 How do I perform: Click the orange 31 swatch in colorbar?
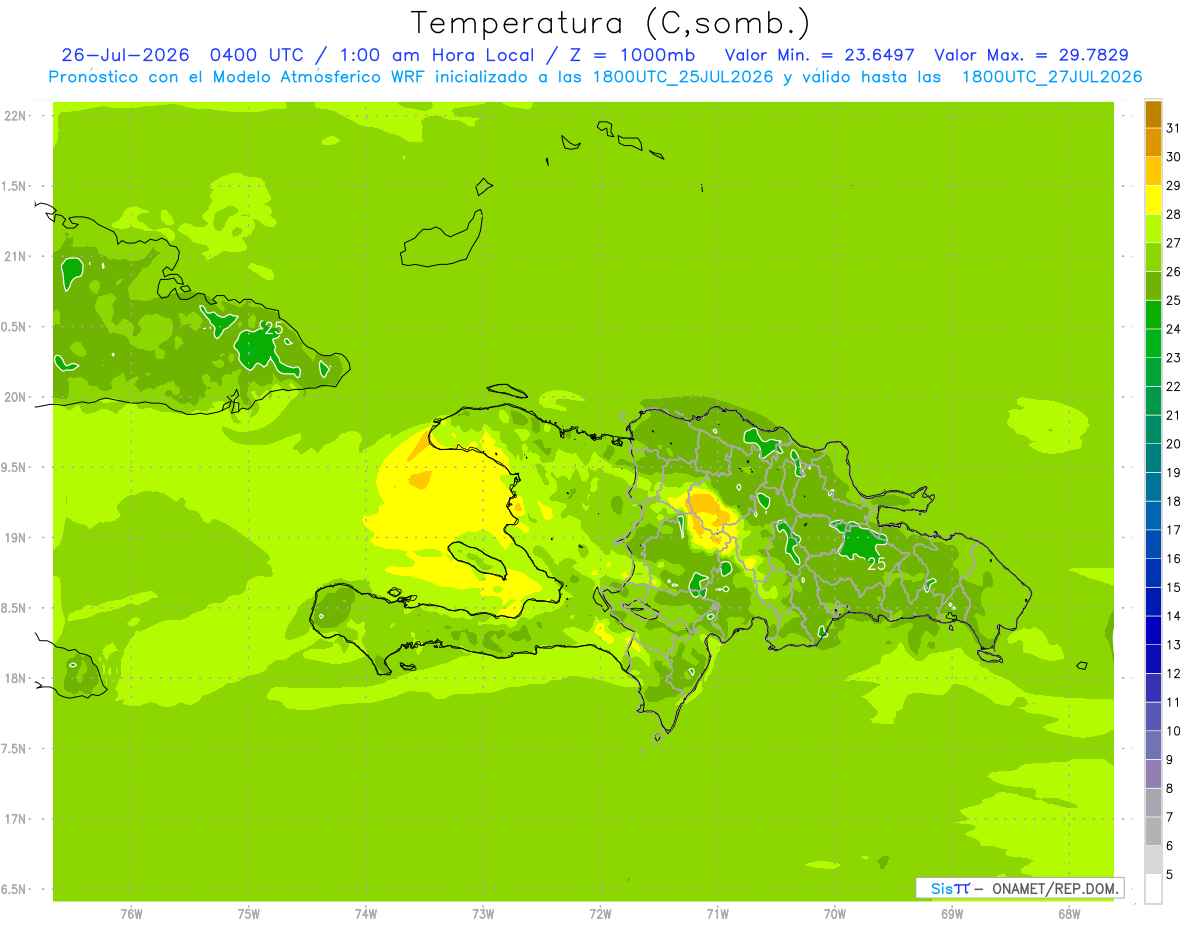click(1153, 114)
